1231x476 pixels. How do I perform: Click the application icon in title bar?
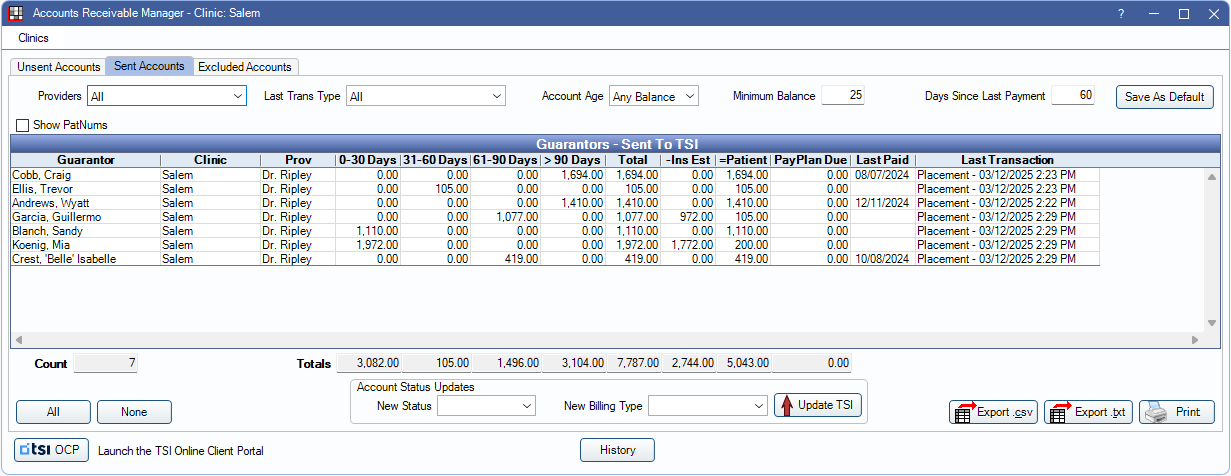tap(16, 14)
